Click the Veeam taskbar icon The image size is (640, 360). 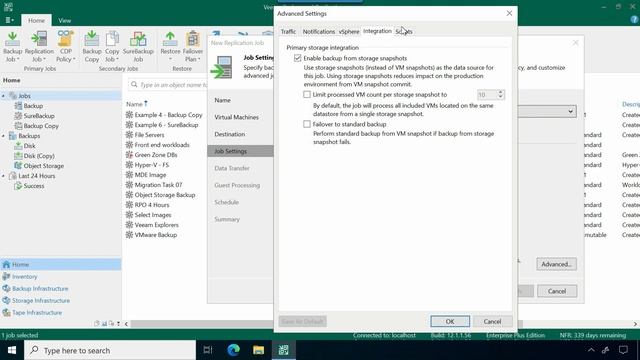284,350
